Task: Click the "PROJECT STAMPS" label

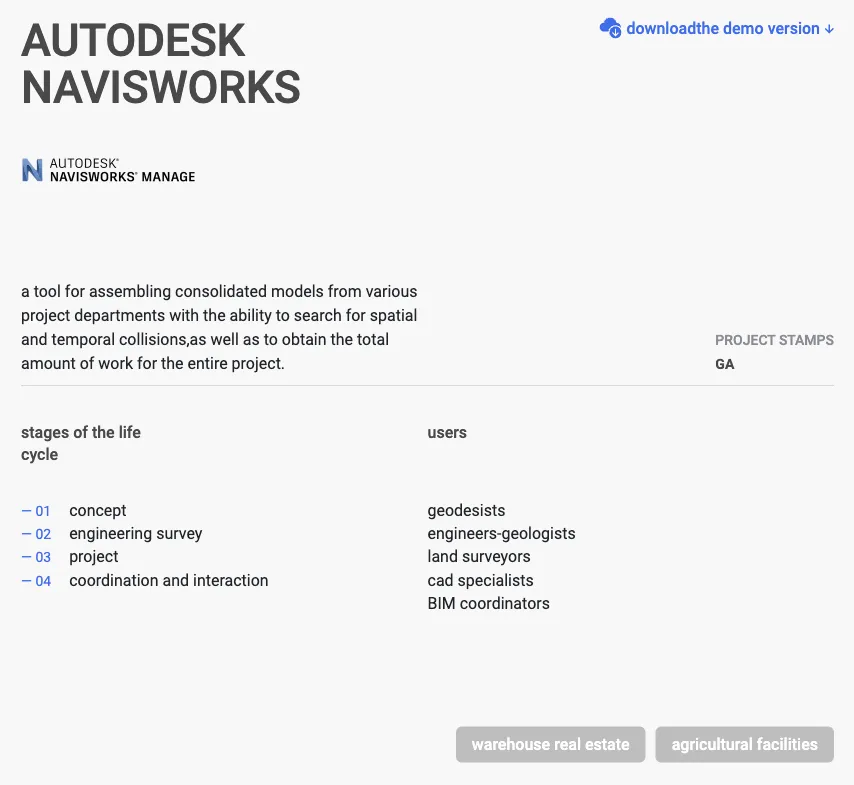Action: click(774, 340)
